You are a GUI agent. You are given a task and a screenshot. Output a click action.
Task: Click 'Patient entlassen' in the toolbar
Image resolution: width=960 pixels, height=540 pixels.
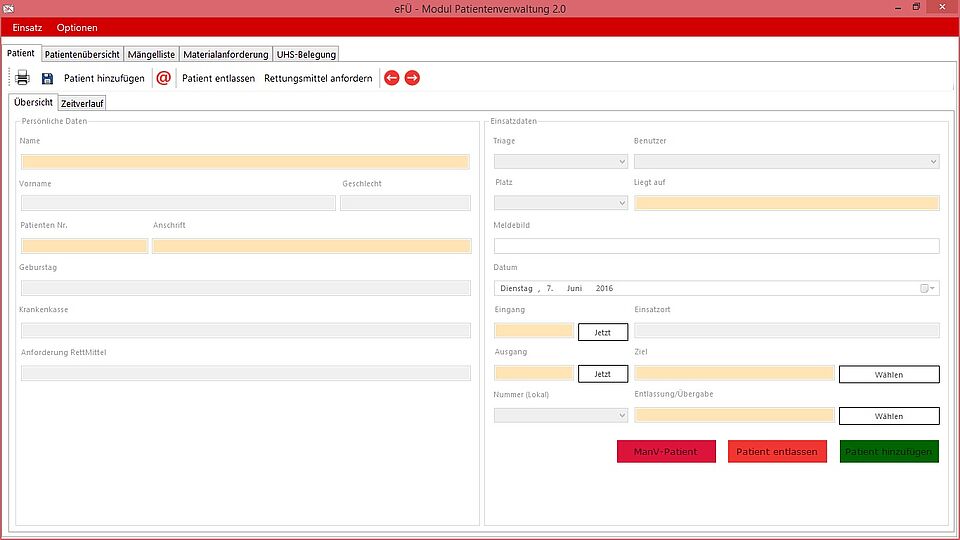pyautogui.click(x=219, y=78)
